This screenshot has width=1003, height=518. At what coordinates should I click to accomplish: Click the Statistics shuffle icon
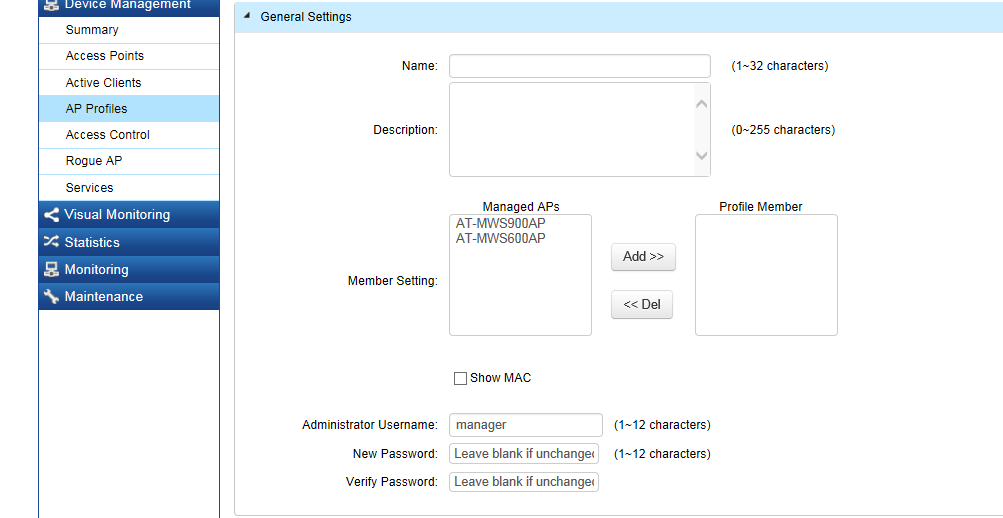(51, 242)
